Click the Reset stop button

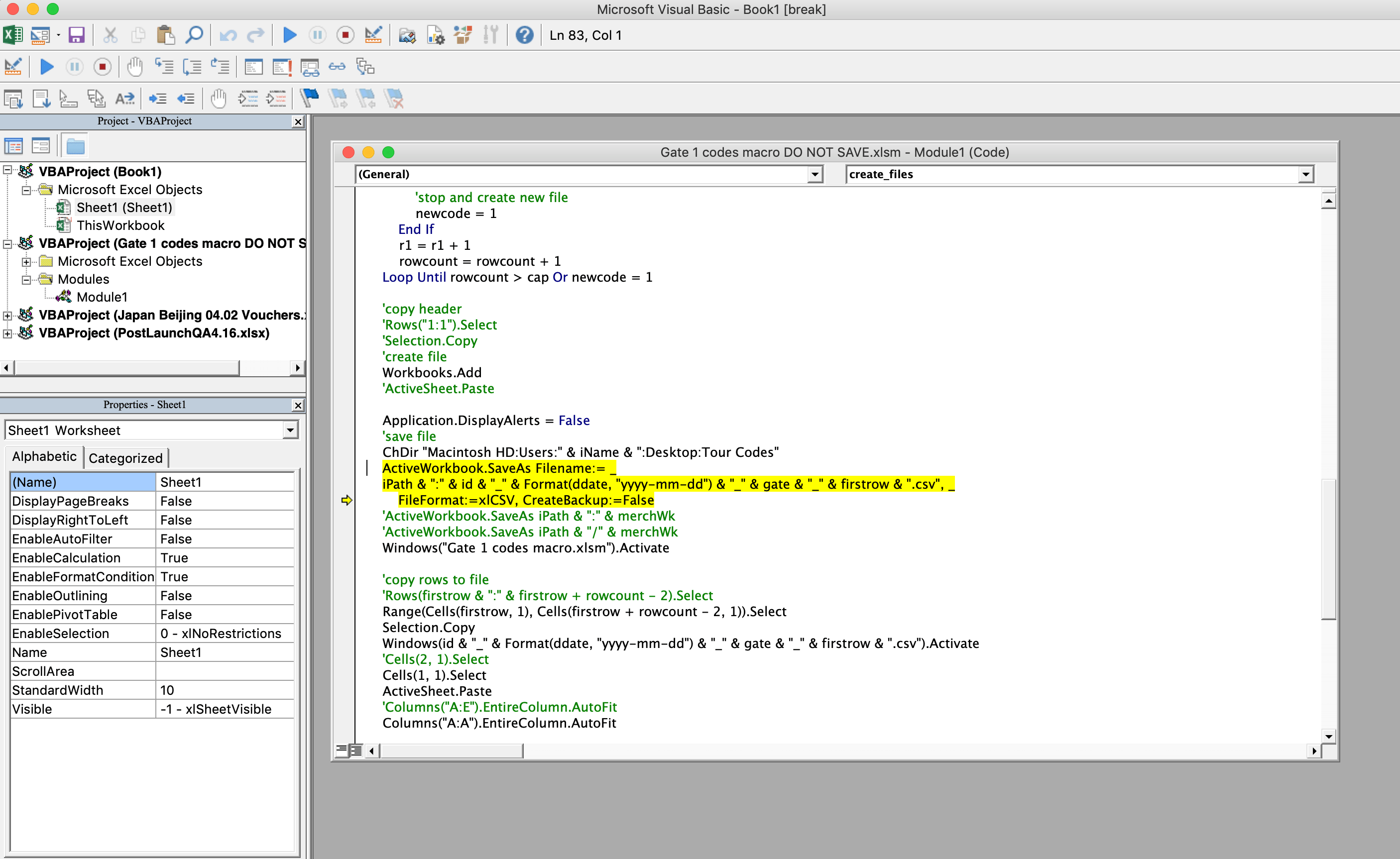coord(345,35)
